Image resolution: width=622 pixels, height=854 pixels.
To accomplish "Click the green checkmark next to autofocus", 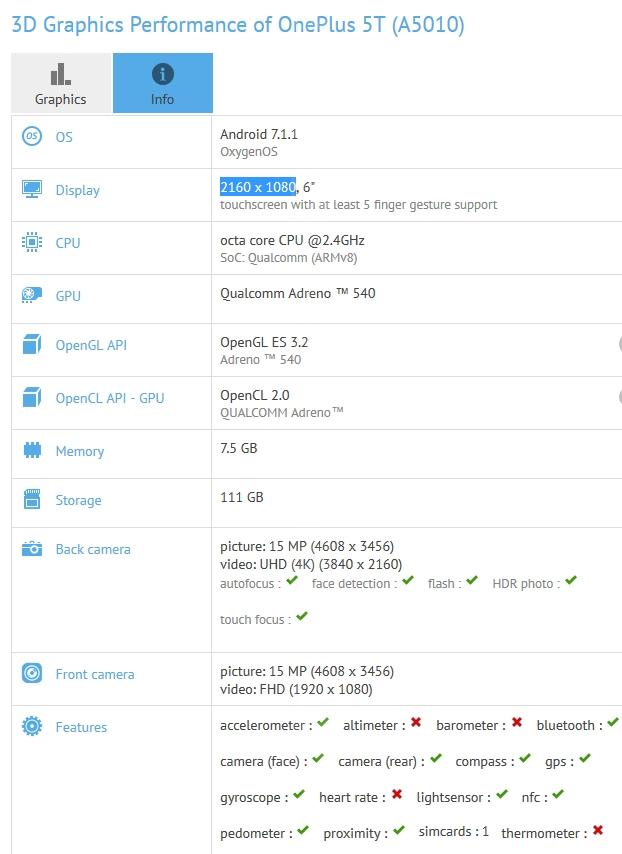I will pyautogui.click(x=292, y=580).
